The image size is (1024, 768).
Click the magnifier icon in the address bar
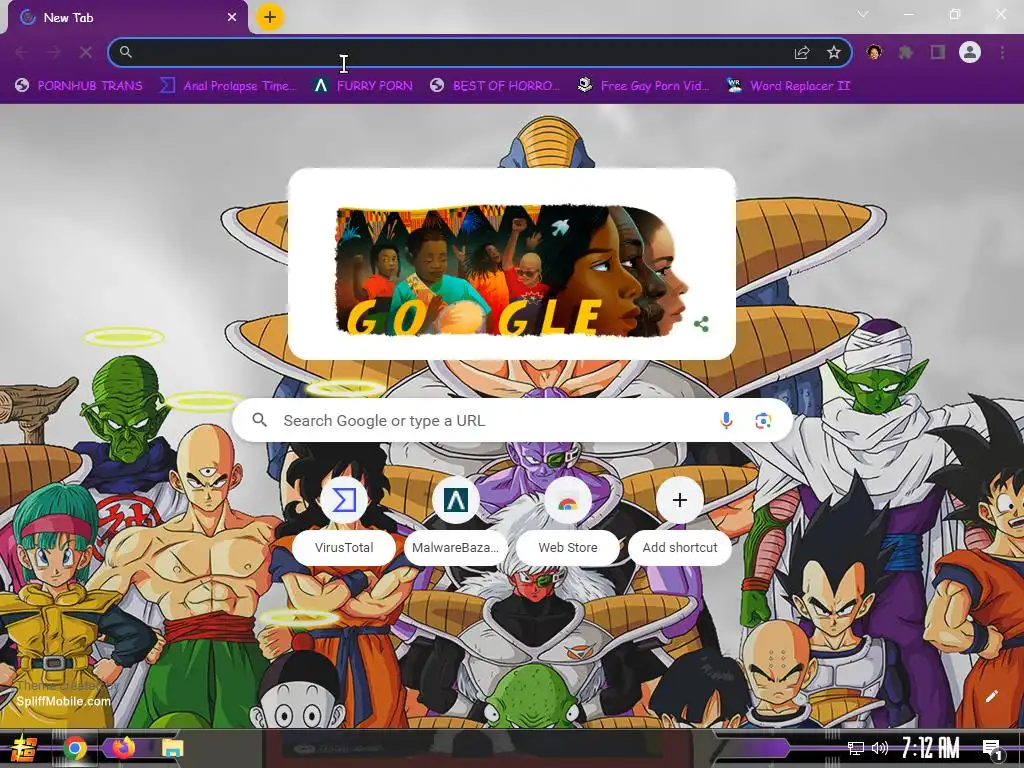pyautogui.click(x=126, y=52)
